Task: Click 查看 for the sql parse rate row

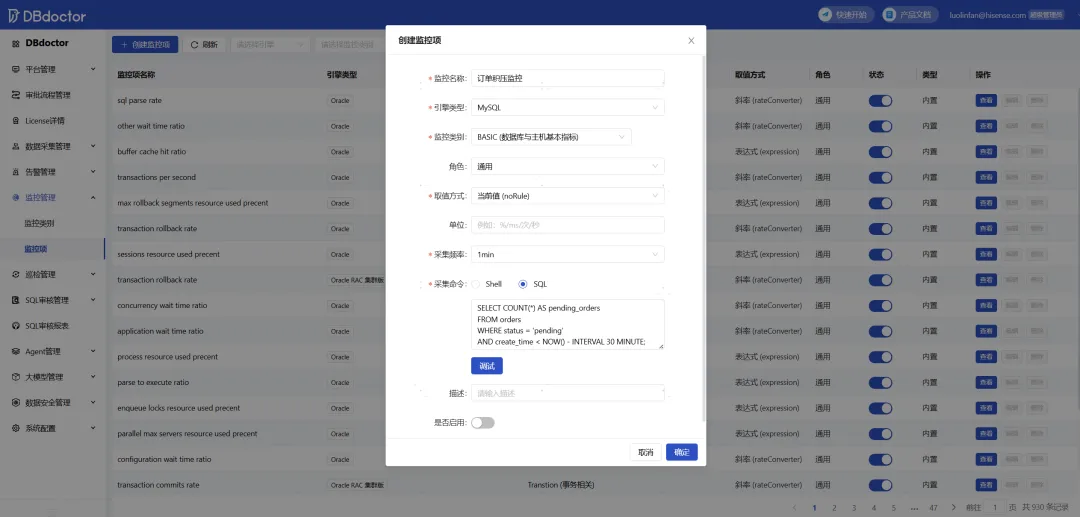Action: (986, 101)
